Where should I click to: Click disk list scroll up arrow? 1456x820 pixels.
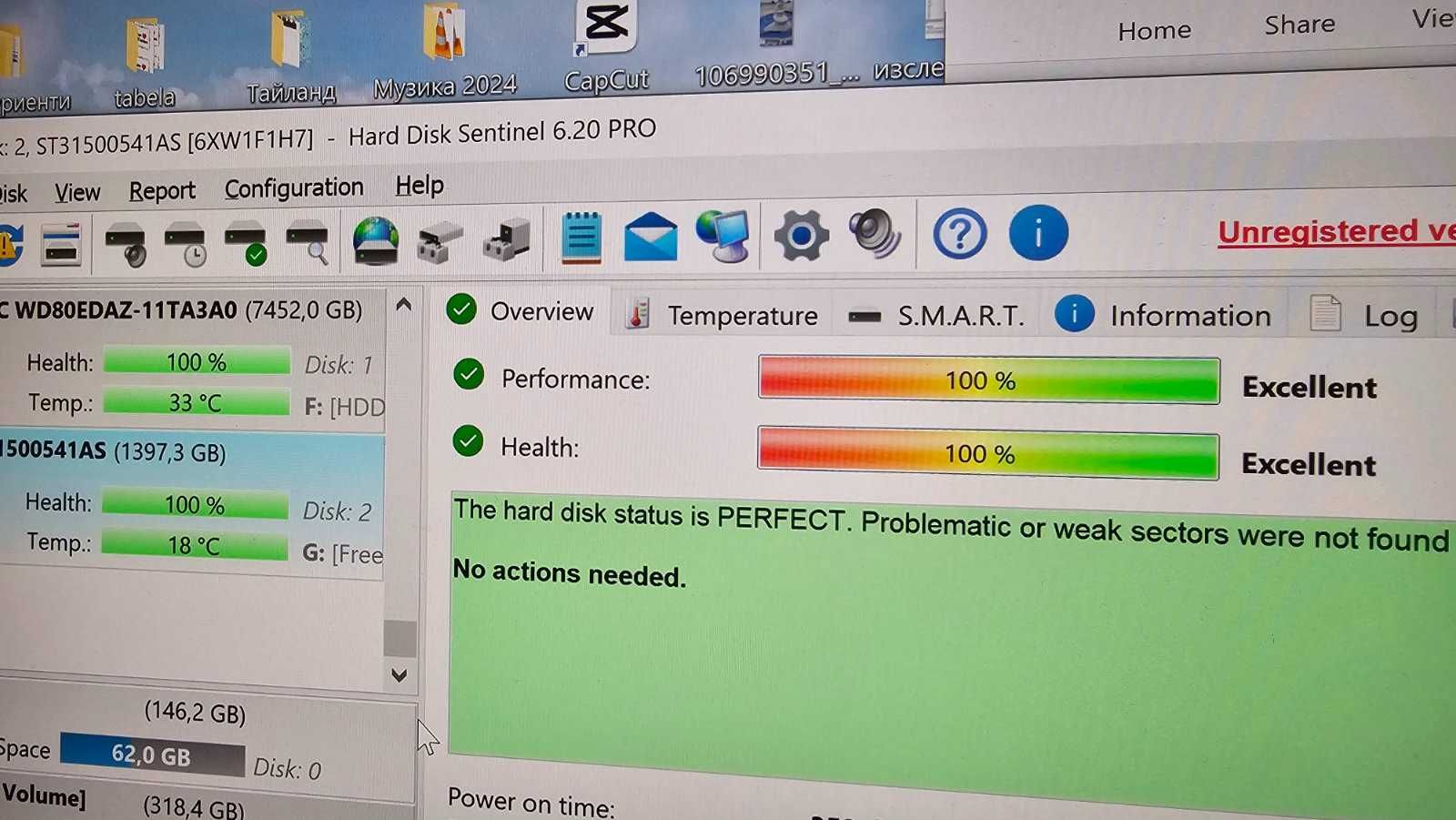[x=403, y=305]
